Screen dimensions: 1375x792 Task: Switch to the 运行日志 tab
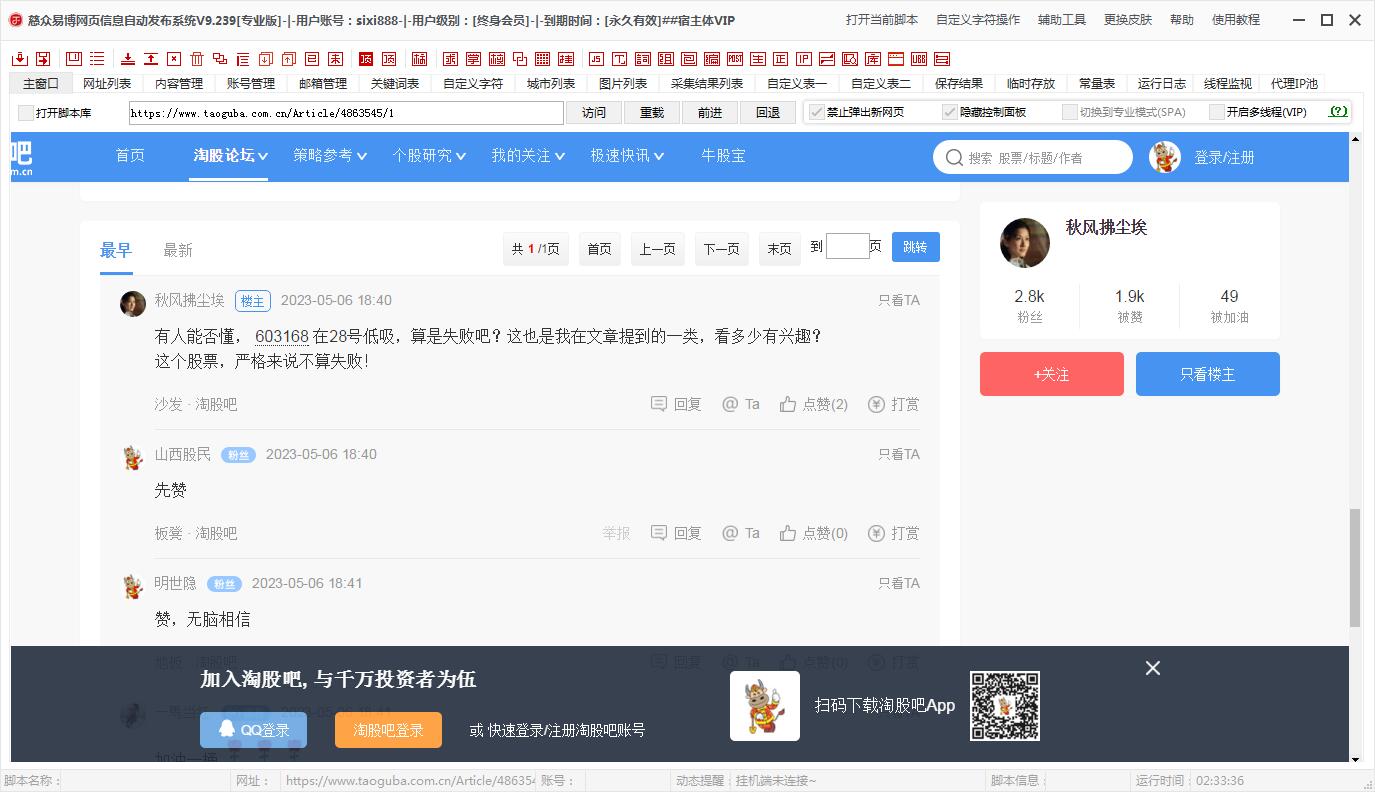point(1162,84)
